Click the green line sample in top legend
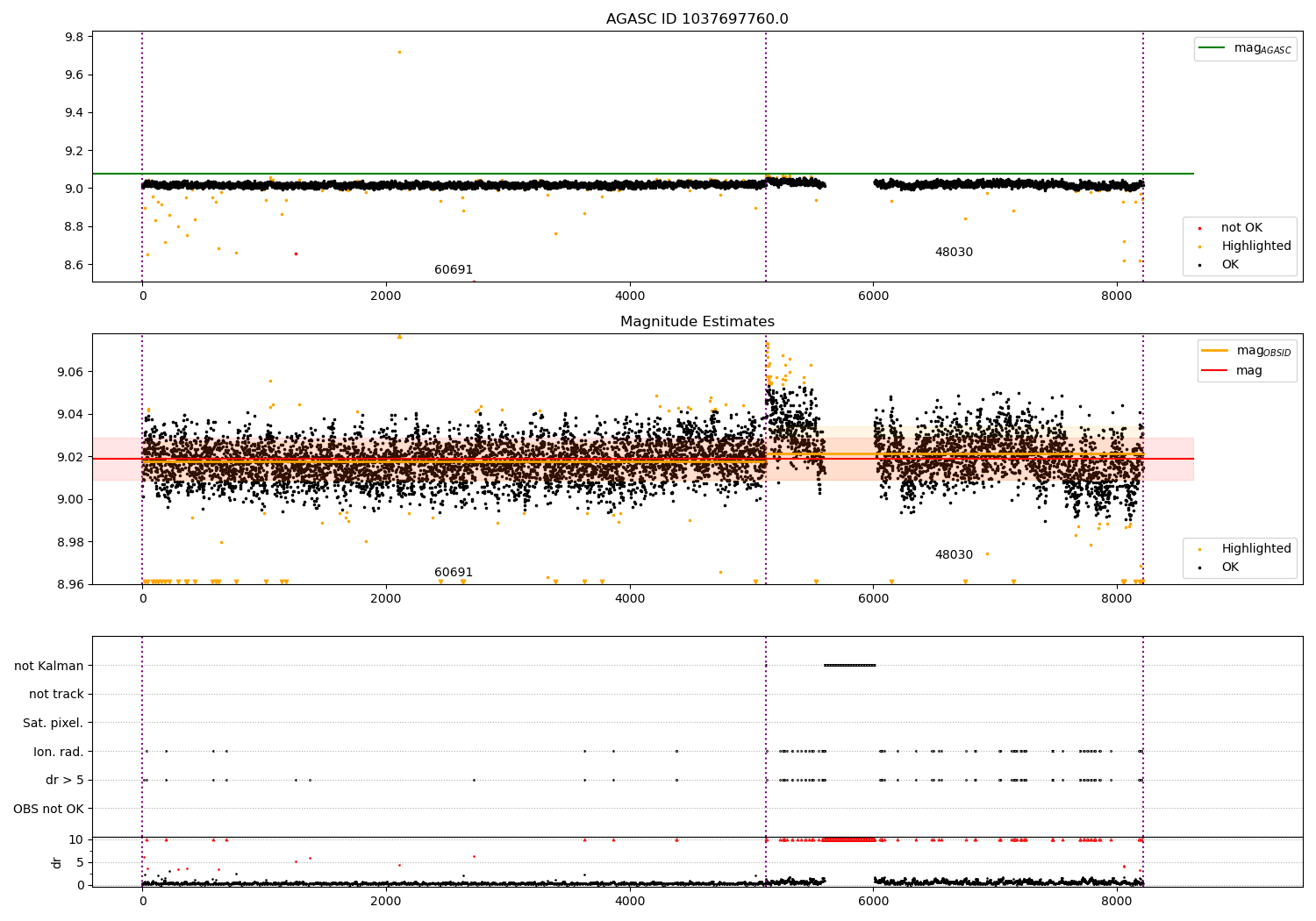 (1213, 48)
